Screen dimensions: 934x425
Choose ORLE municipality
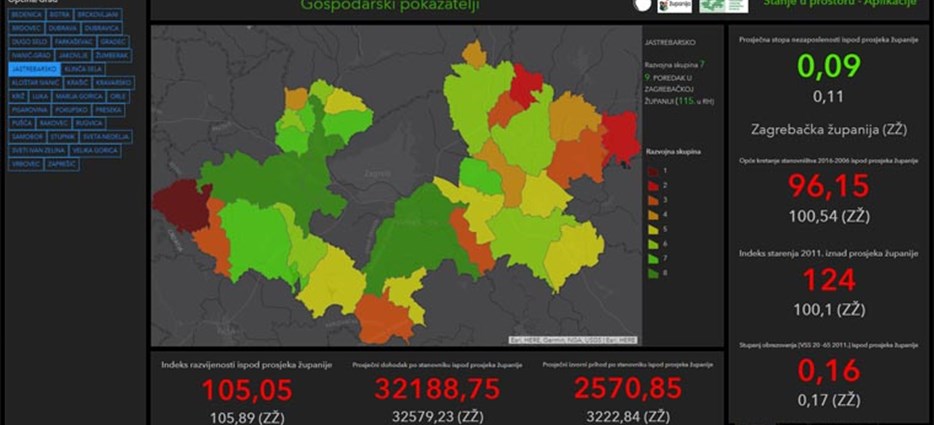(x=119, y=96)
